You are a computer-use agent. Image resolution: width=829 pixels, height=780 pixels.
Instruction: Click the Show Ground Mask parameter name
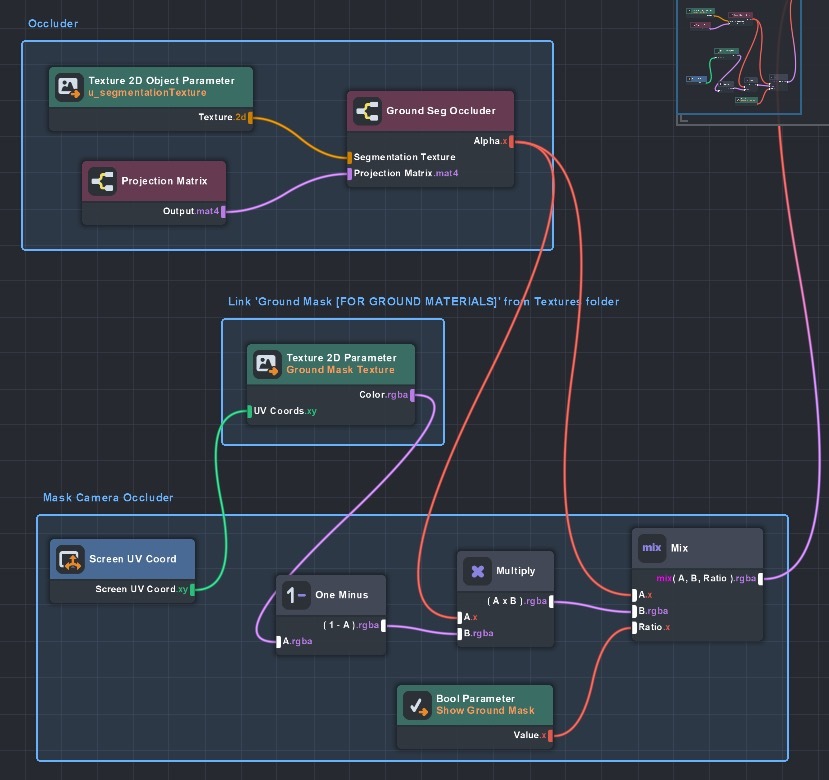click(485, 711)
